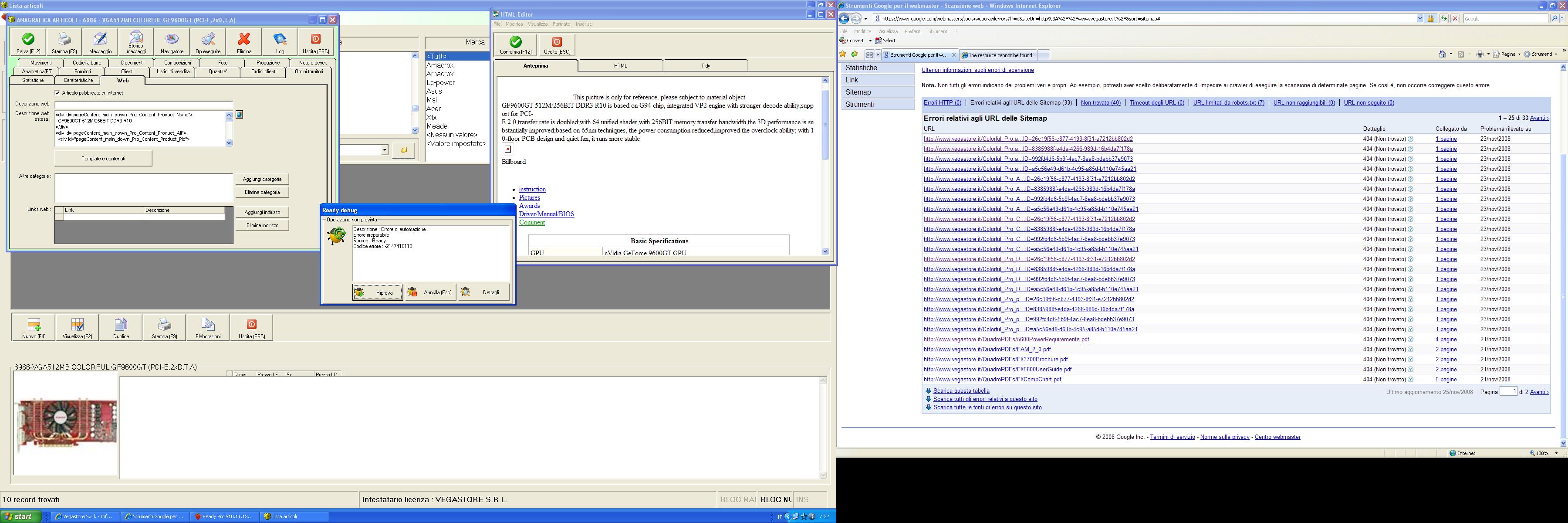Image resolution: width=1568 pixels, height=523 pixels.
Task: Switch to the Caratteristiche tab
Action: [78, 80]
